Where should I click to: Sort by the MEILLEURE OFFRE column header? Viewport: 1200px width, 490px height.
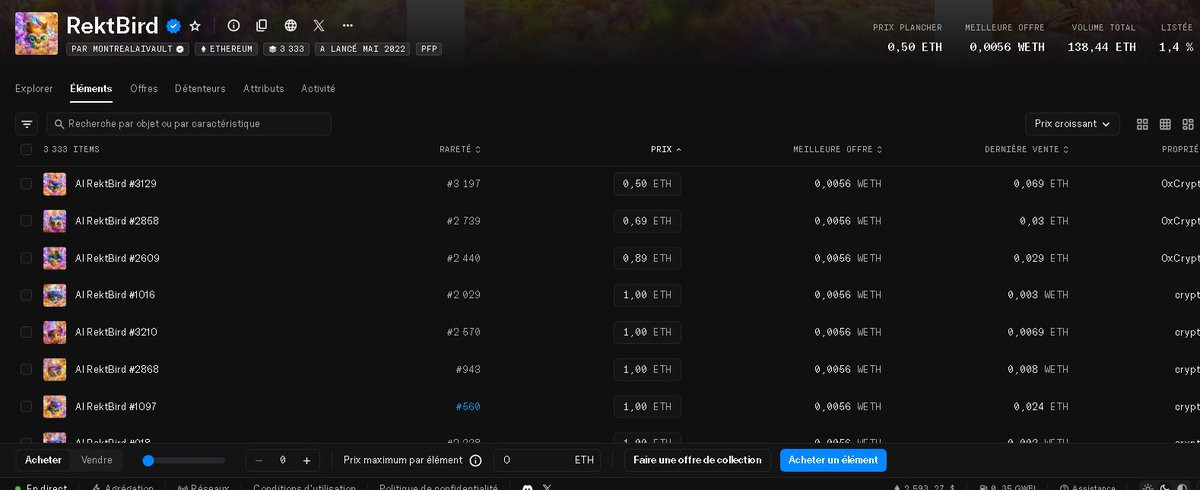[x=837, y=149]
